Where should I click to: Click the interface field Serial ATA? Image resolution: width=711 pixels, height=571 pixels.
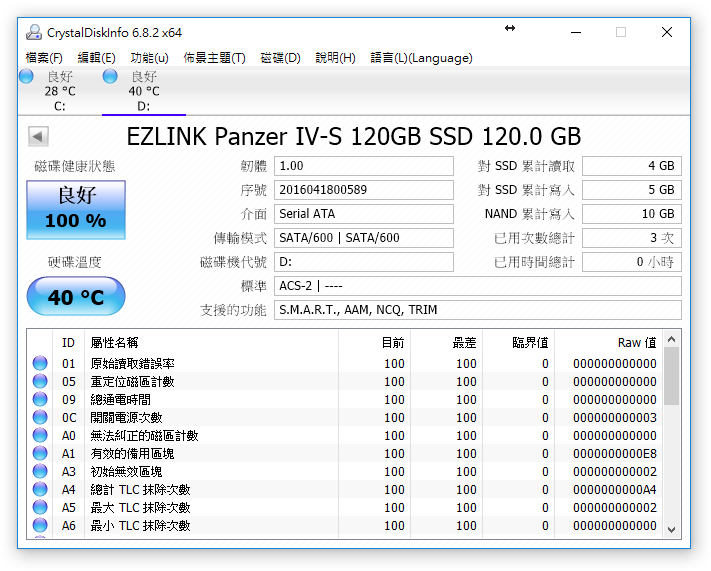(364, 214)
